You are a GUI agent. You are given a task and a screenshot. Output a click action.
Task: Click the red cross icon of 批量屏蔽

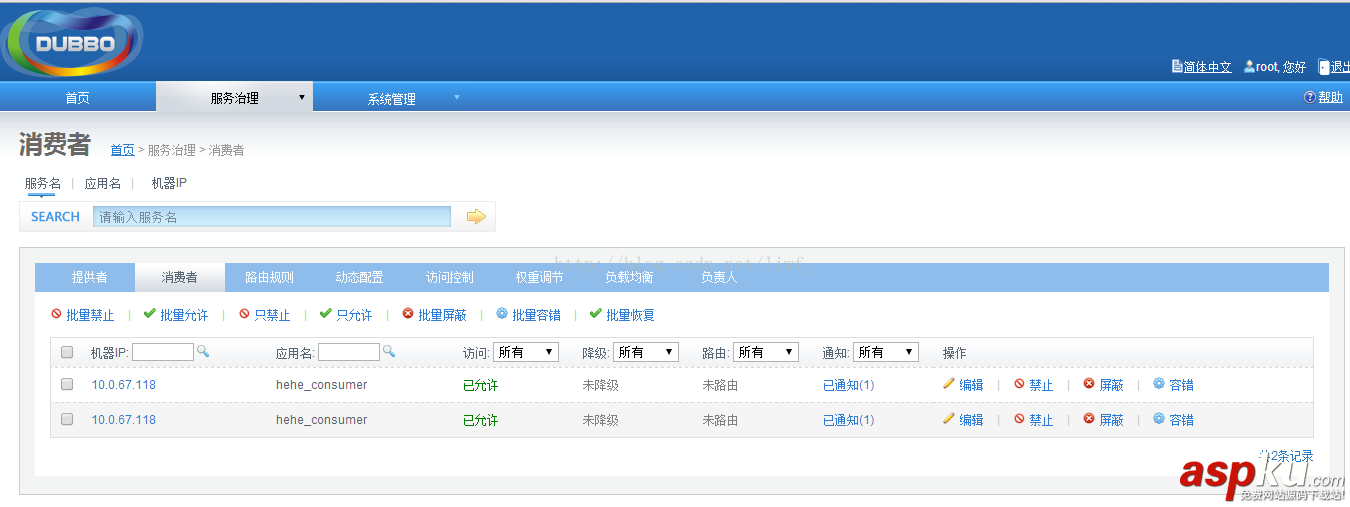click(x=408, y=314)
